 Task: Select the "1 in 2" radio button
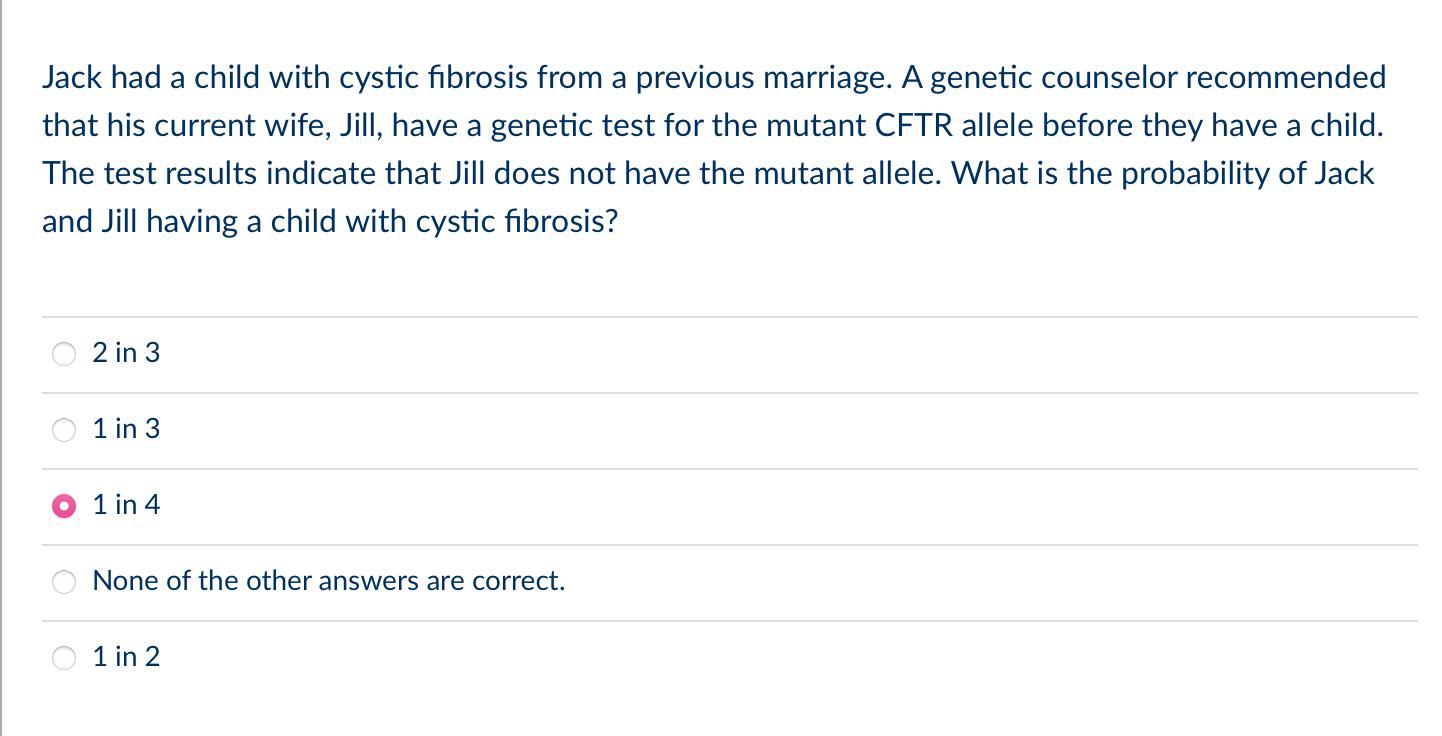pos(64,658)
